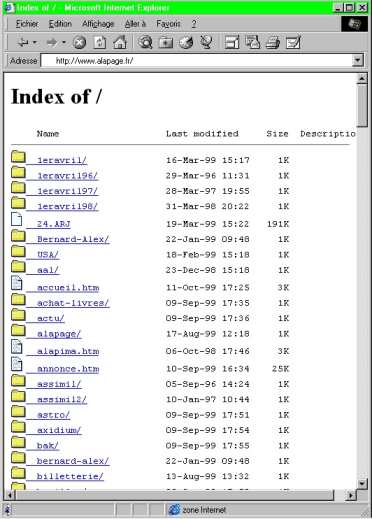The width and height of the screenshot is (372, 519).
Task: Click the folder icon beside 1eravril/
Action: pyautogui.click(x=18, y=156)
